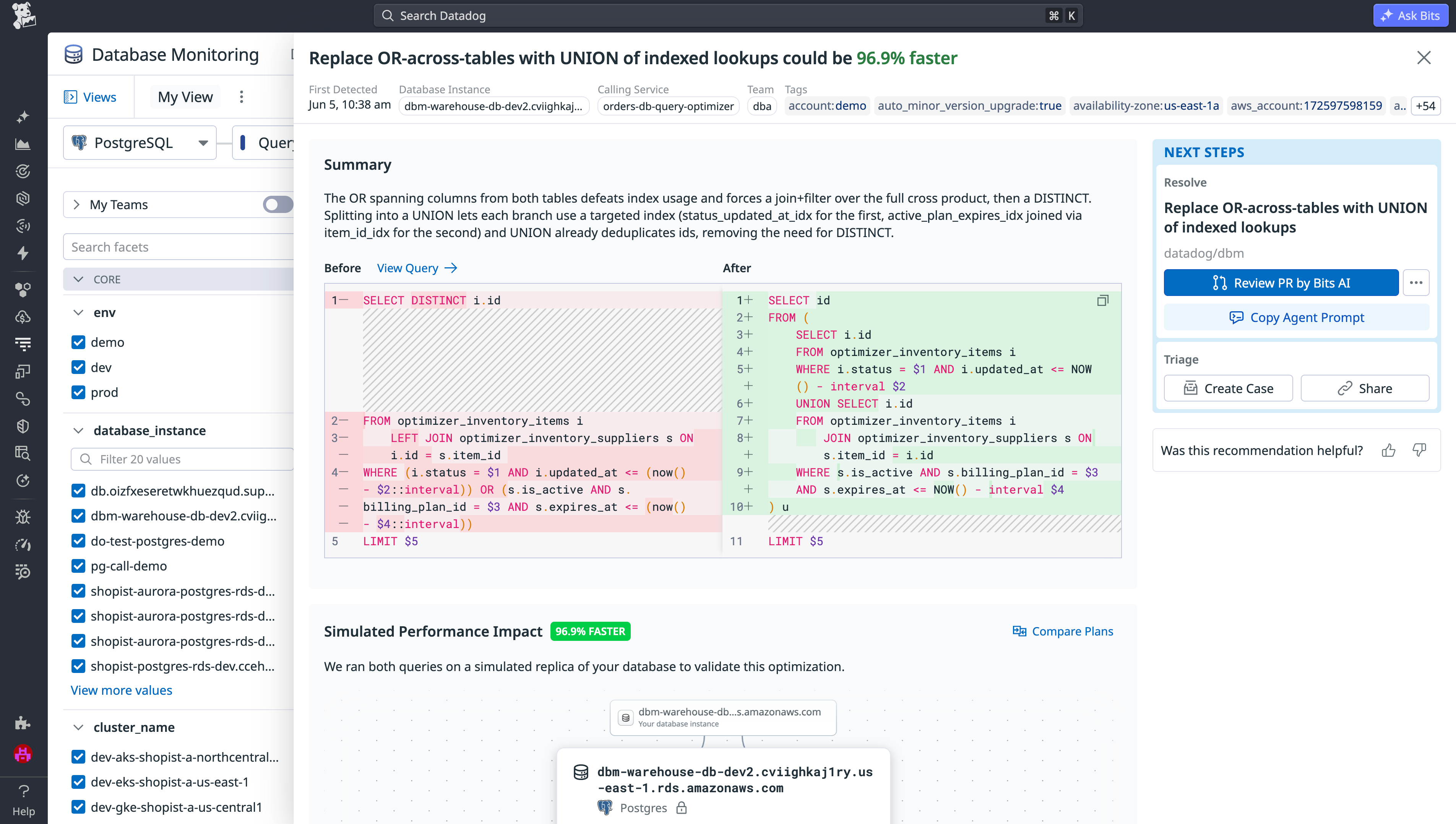This screenshot has height=824, width=1456.
Task: Open the Compare Plans link
Action: point(1063,631)
